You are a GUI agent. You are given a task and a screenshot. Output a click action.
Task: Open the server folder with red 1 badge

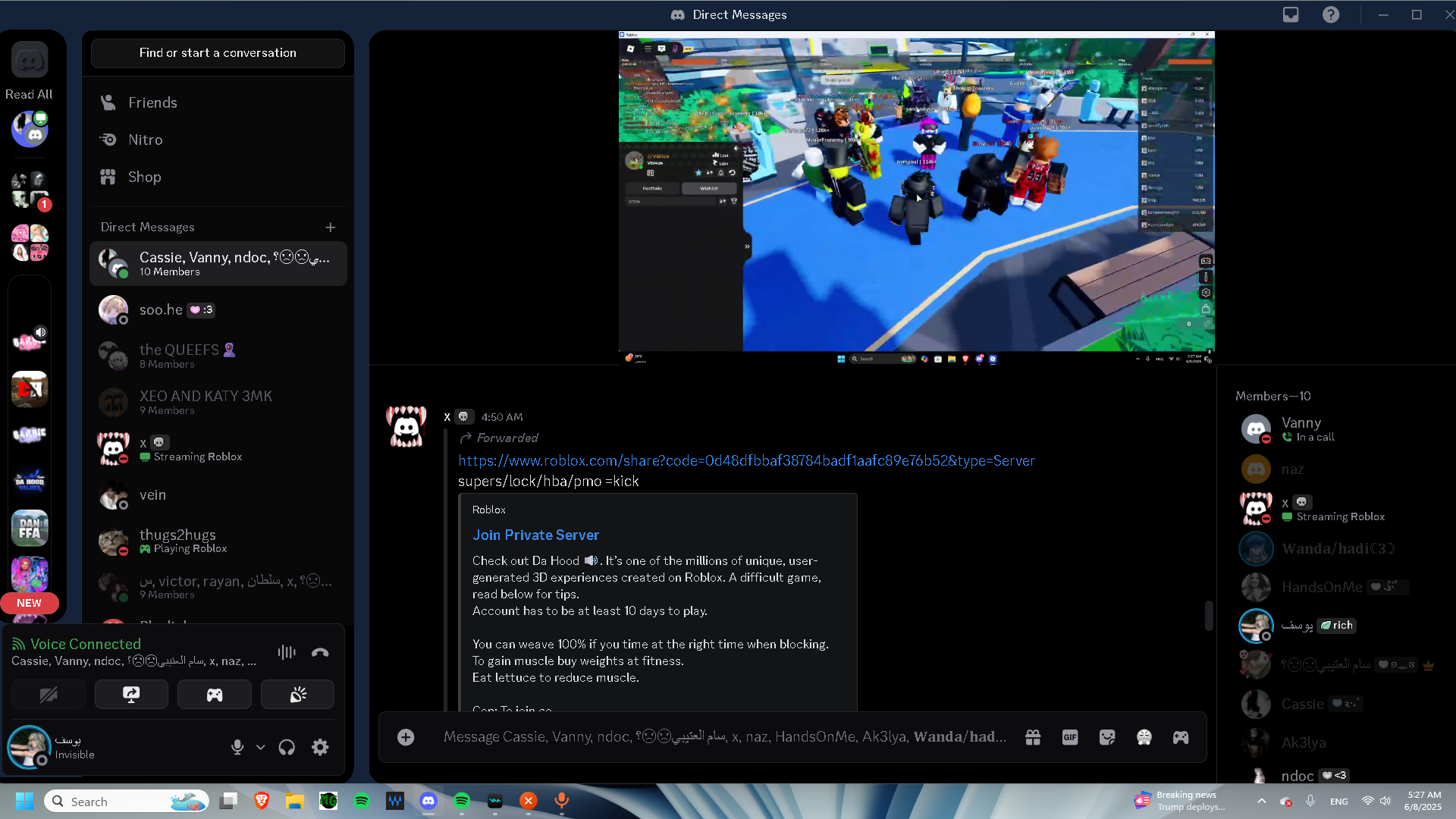(30, 190)
